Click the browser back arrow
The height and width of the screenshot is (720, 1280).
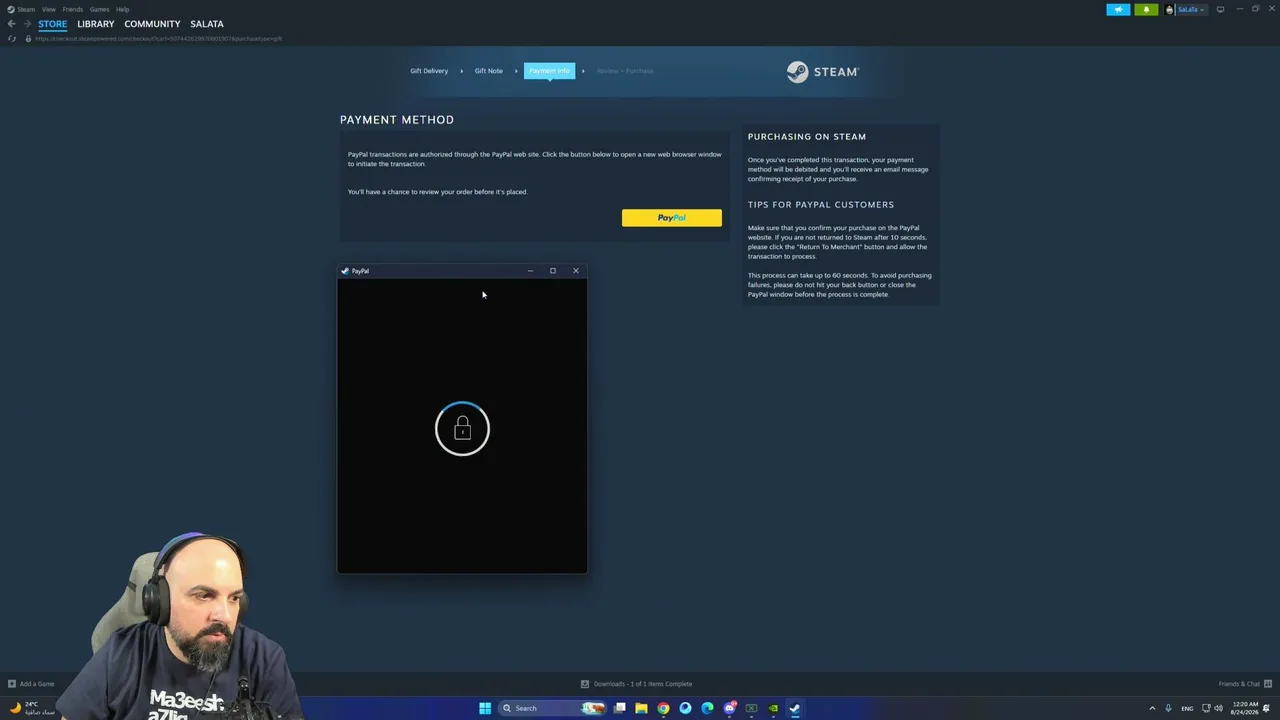pyautogui.click(x=12, y=24)
